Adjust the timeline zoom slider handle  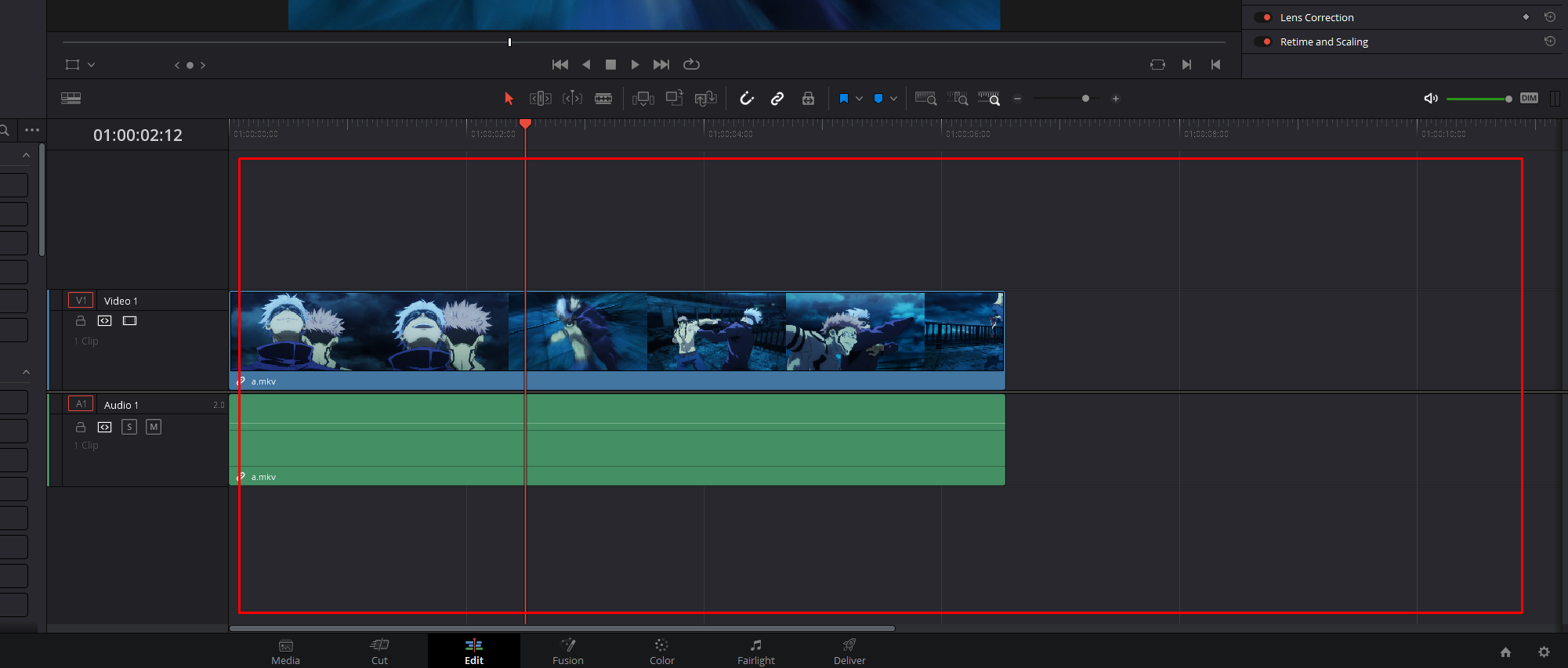pyautogui.click(x=1085, y=99)
